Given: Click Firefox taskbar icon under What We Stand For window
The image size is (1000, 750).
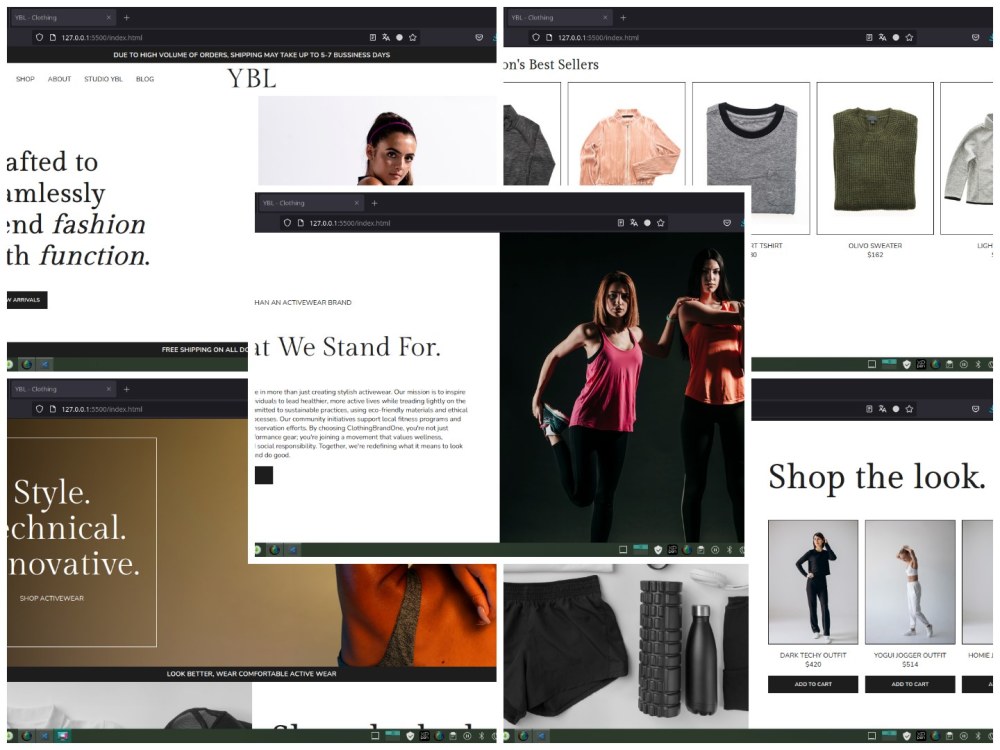Looking at the screenshot, I should [275, 550].
